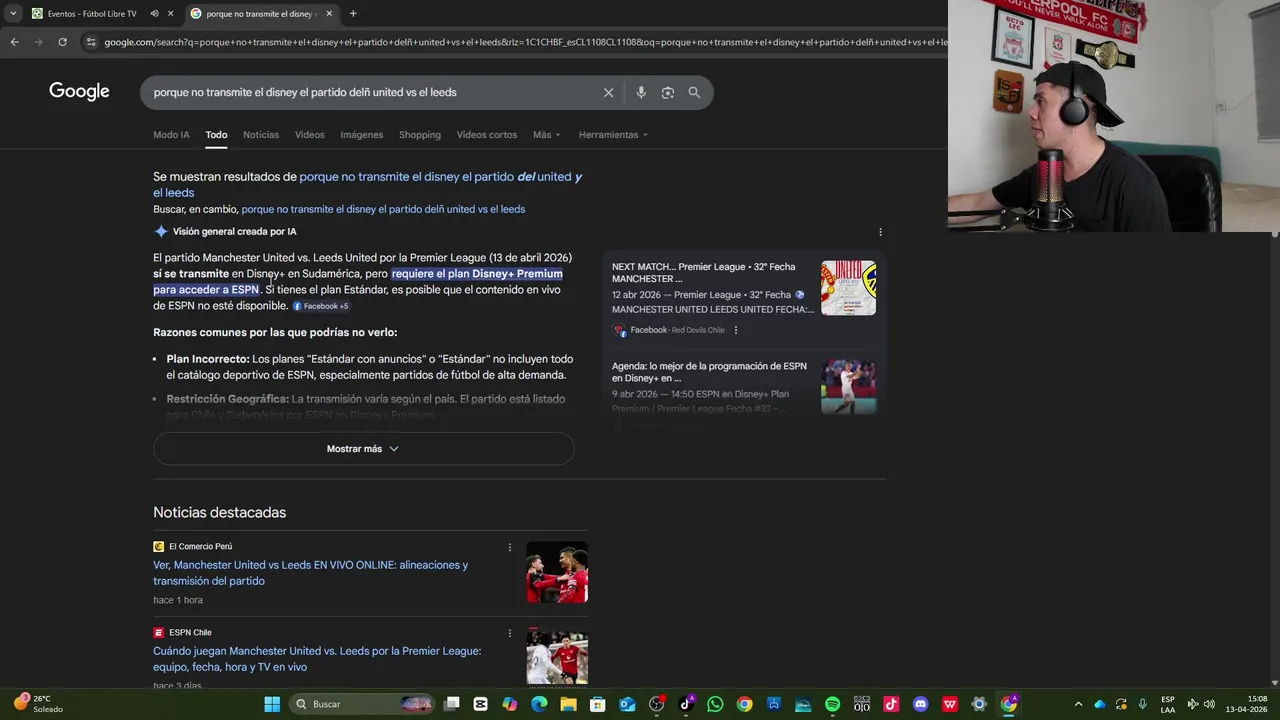Switch to the Noticias tab
Screen dimensions: 1280x720
[261, 135]
